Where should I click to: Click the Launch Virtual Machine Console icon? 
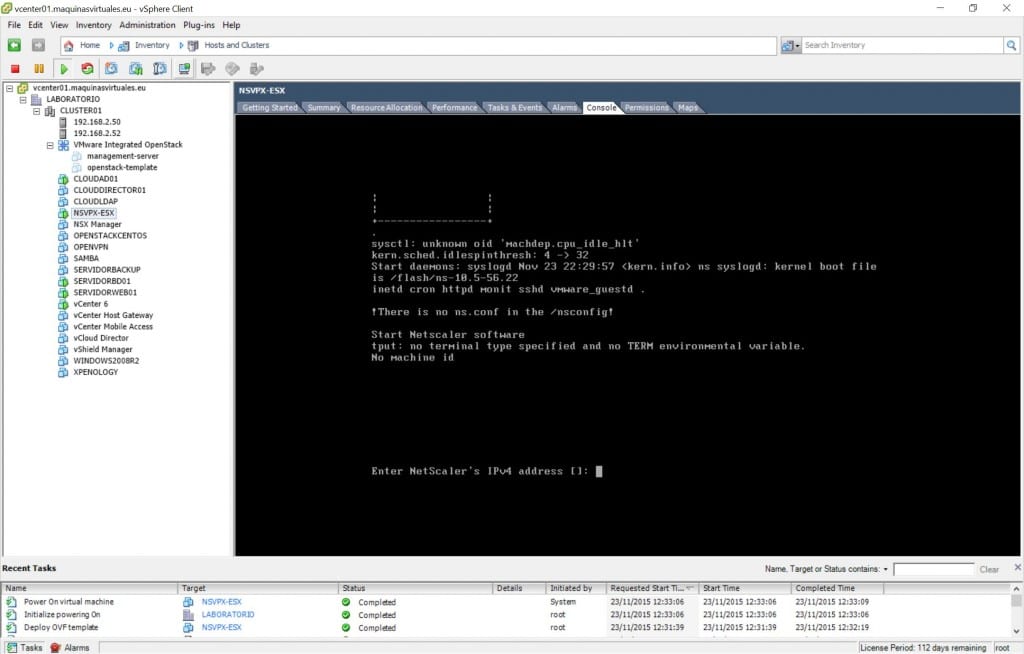click(x=185, y=69)
